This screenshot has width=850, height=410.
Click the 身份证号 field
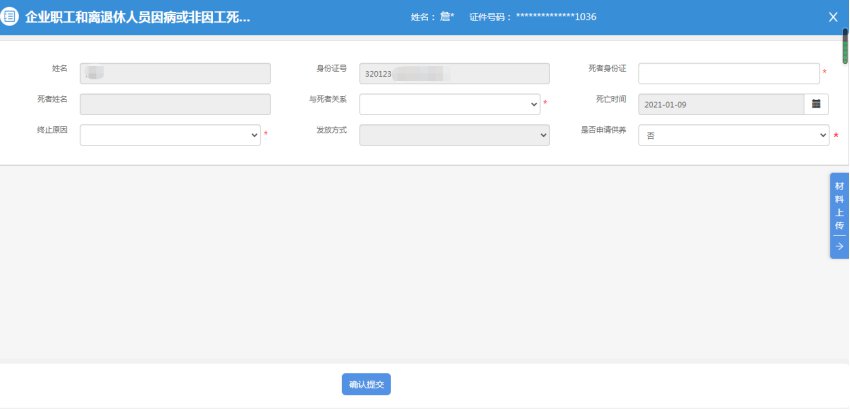pos(454,73)
